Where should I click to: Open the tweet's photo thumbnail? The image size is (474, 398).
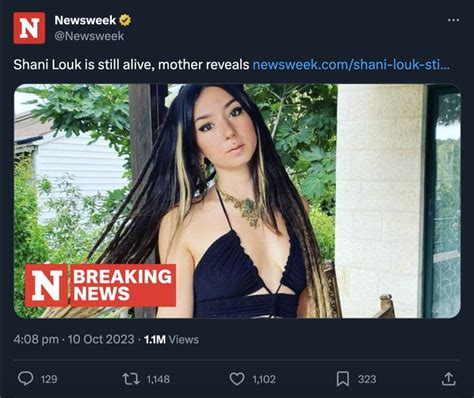pos(237,201)
